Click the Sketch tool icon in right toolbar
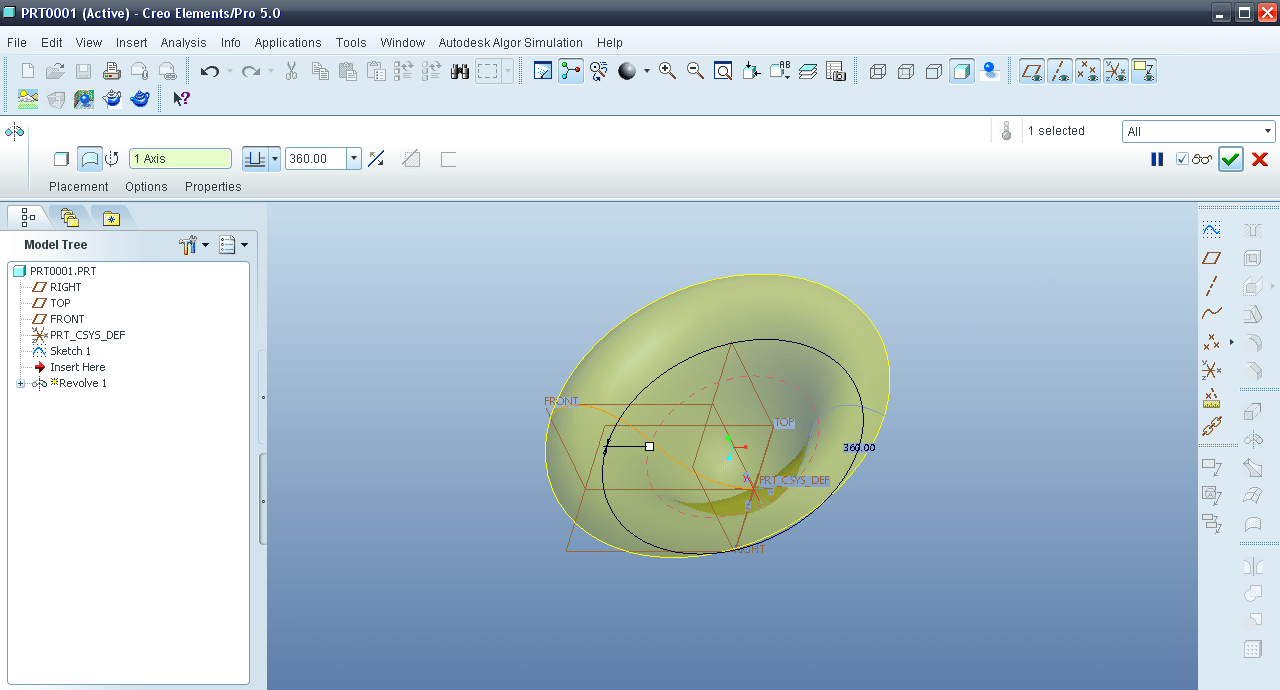The image size is (1280, 690). click(1211, 230)
